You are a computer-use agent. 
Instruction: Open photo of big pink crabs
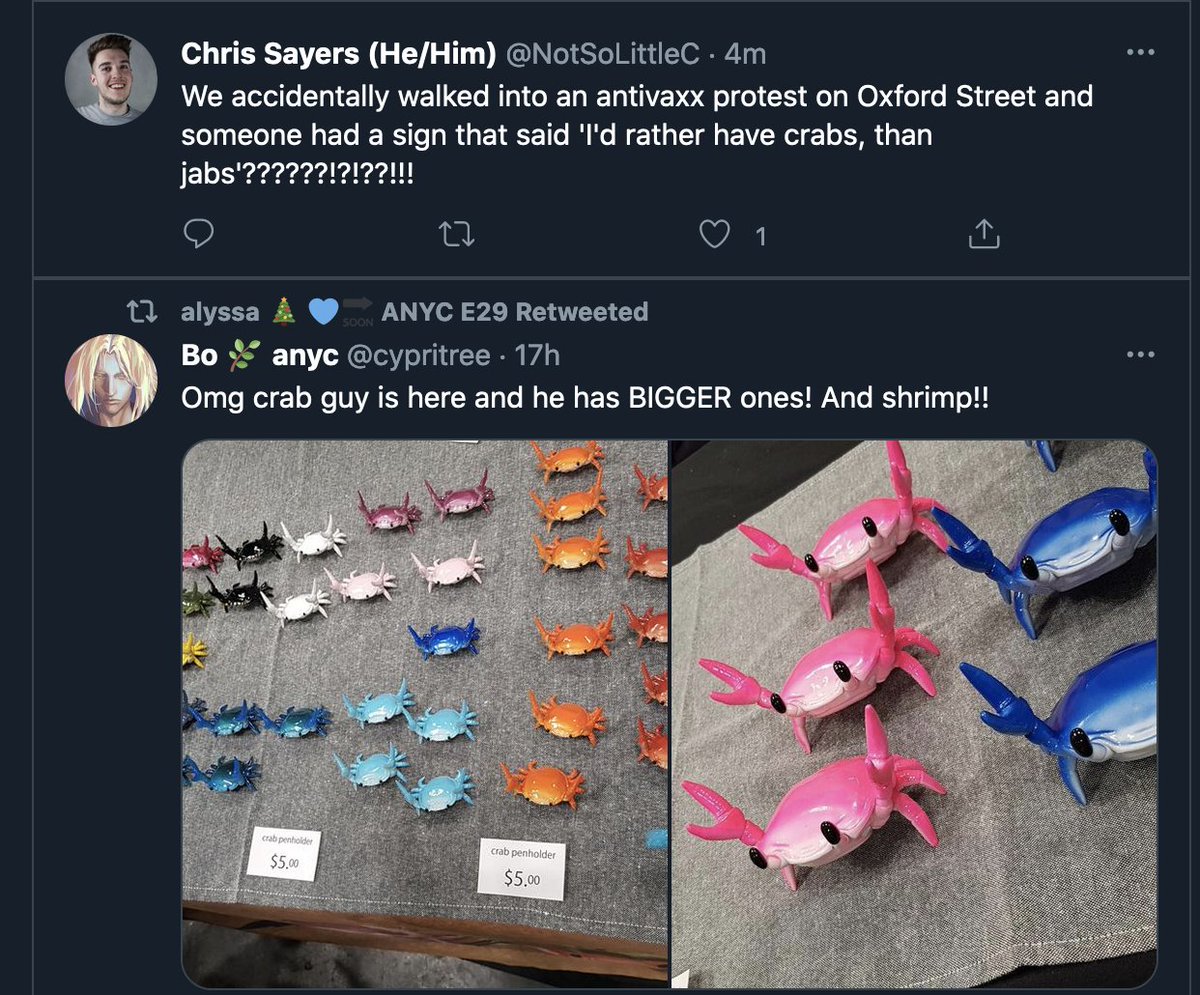coord(914,715)
